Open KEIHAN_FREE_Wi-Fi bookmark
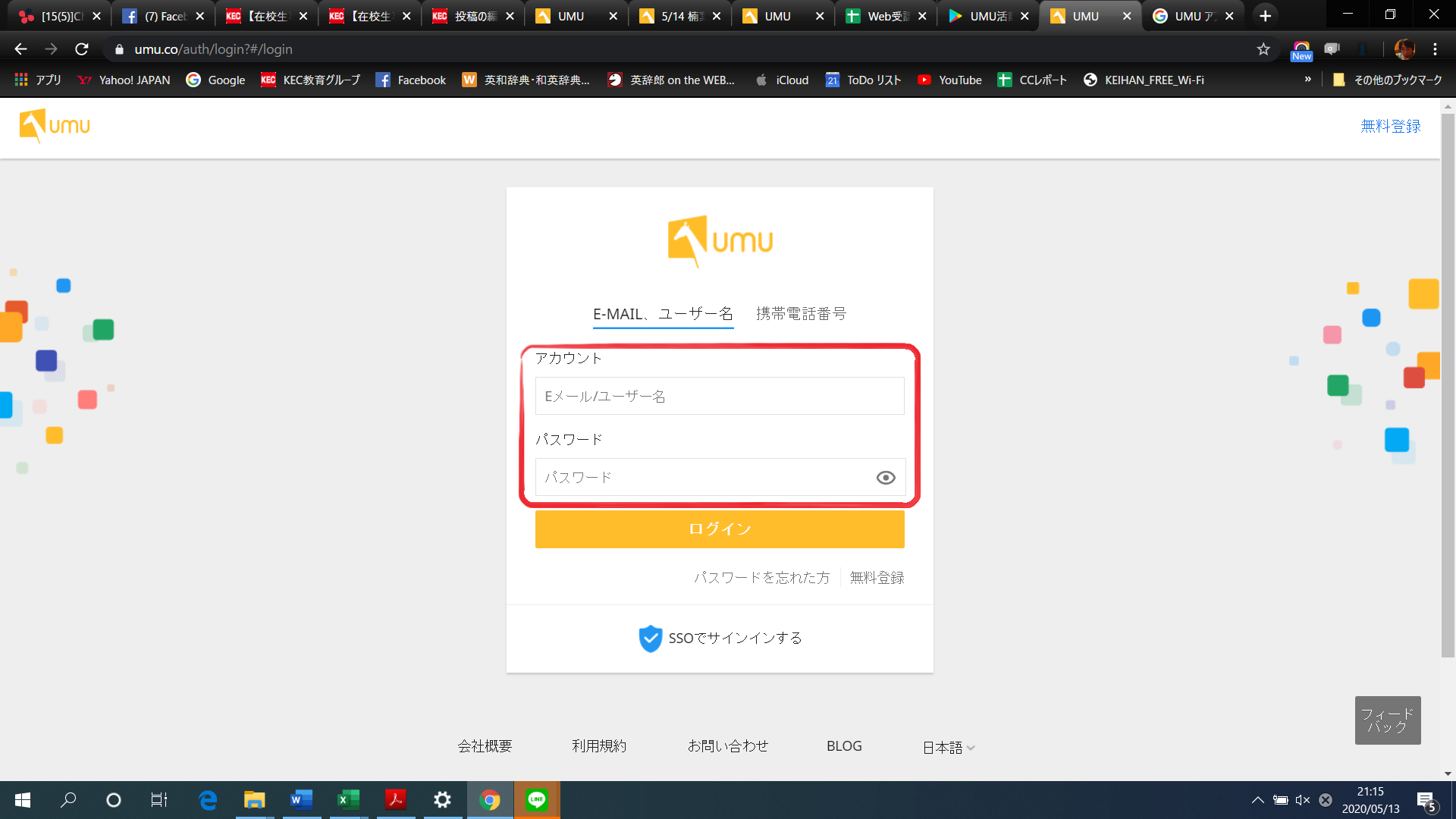 (1144, 80)
